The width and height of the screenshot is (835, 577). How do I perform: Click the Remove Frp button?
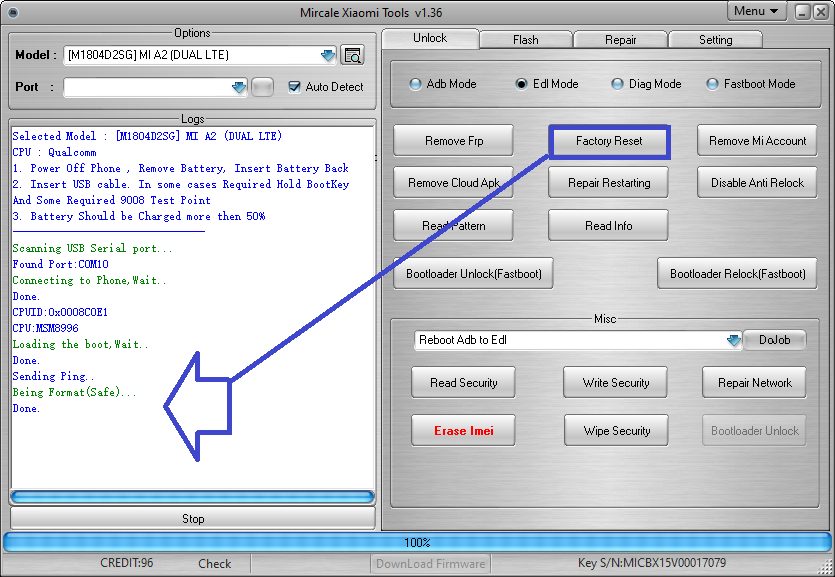pyautogui.click(x=454, y=141)
